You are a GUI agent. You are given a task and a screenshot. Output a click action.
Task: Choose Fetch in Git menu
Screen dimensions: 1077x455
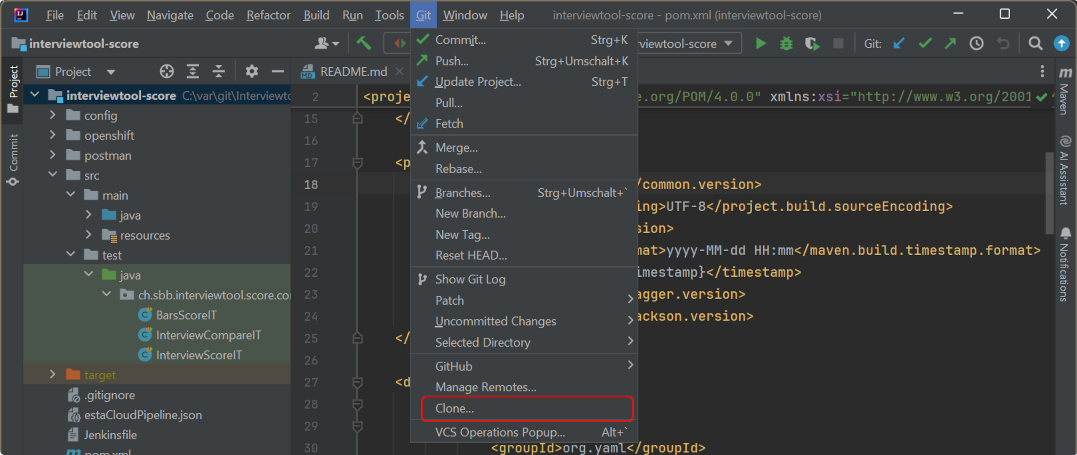[524, 124]
